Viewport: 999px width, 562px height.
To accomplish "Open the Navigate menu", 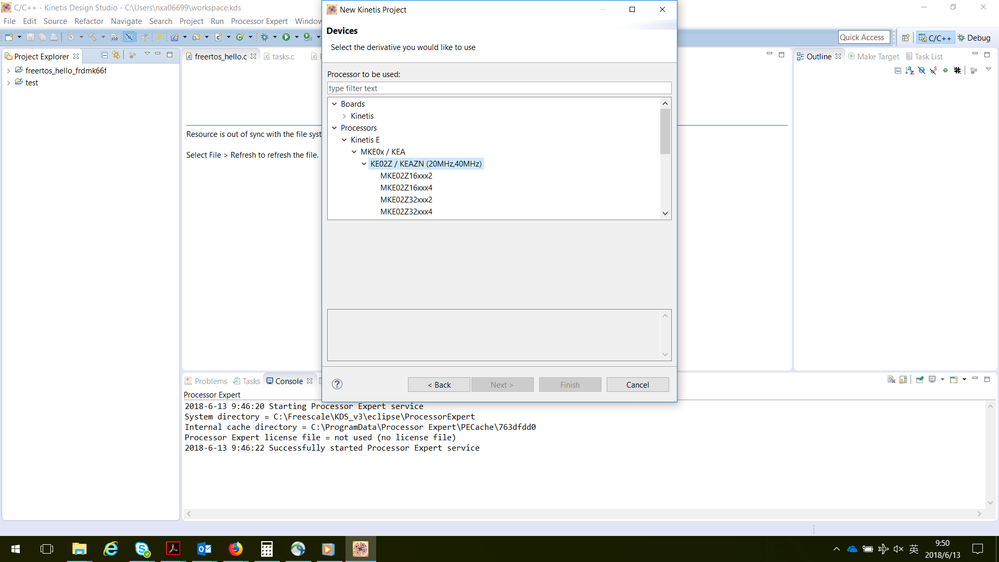I will coord(126,21).
